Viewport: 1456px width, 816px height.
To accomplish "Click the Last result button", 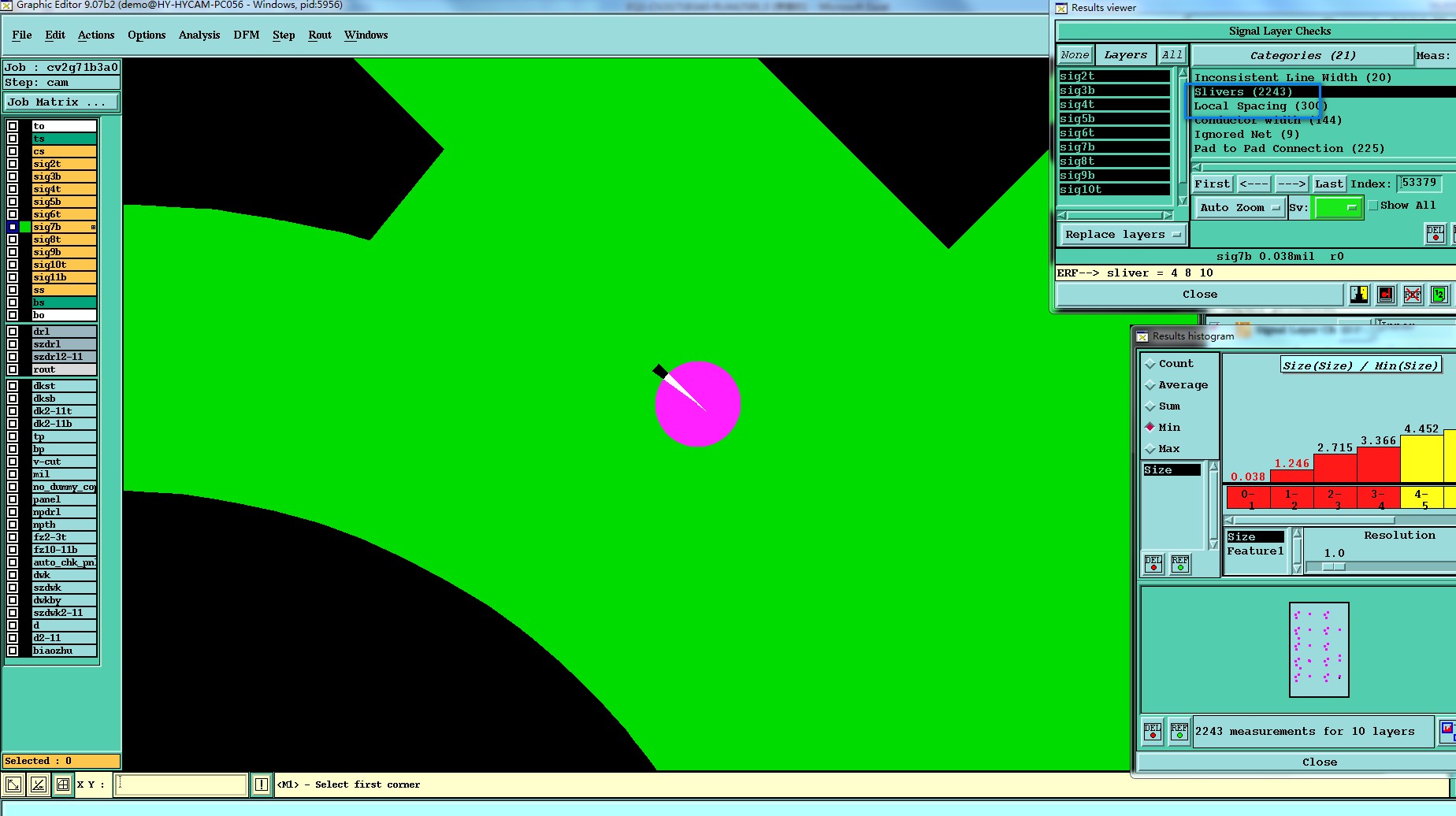I will tap(1329, 184).
